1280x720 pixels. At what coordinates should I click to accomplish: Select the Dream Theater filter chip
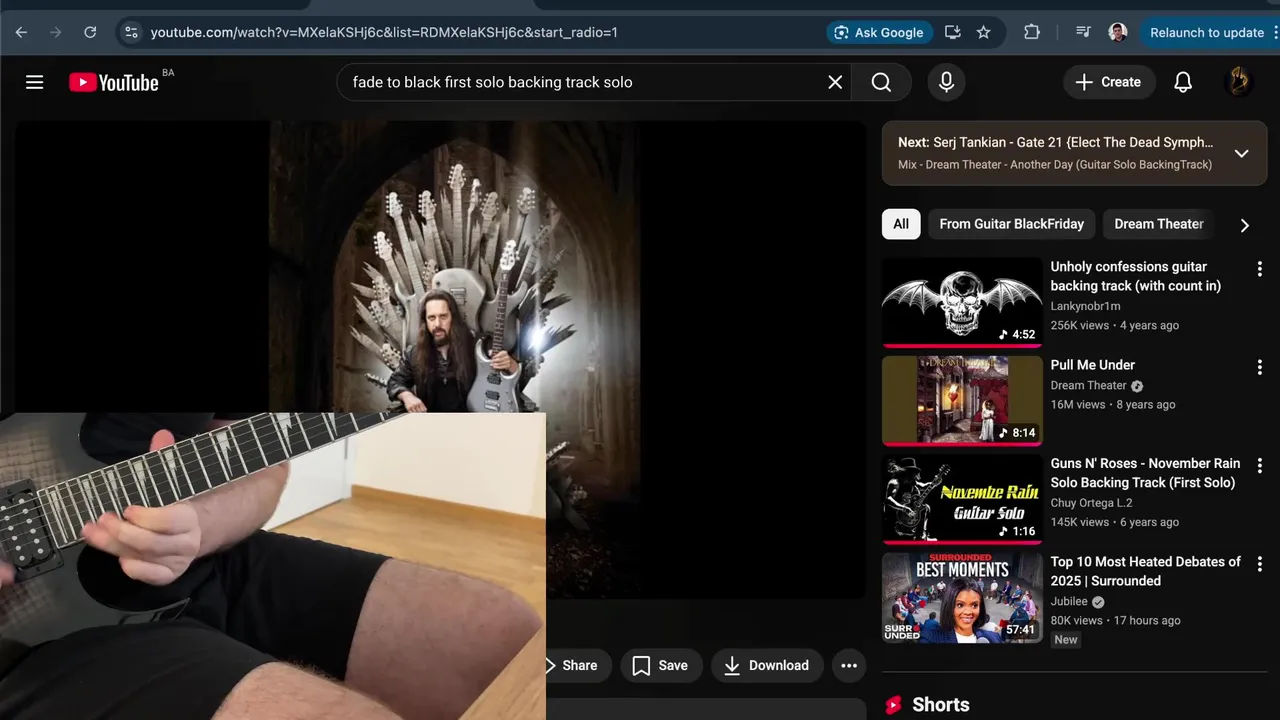pos(1159,224)
